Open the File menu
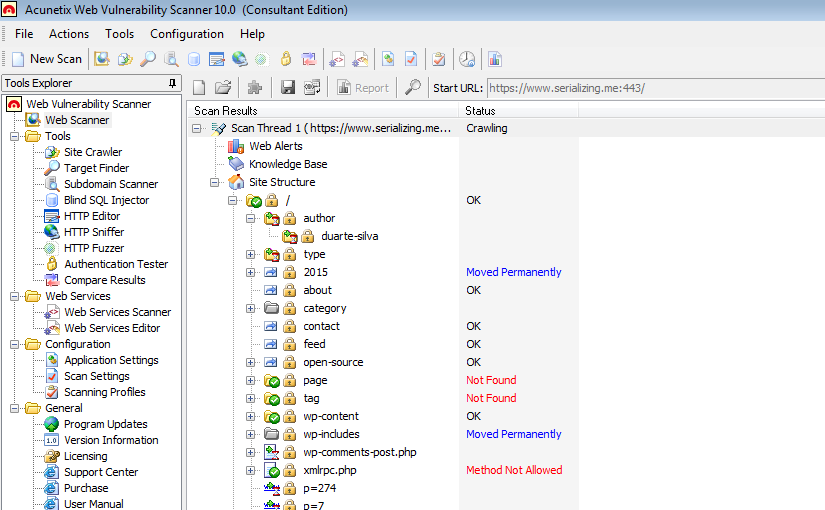The image size is (825, 510). [24, 34]
